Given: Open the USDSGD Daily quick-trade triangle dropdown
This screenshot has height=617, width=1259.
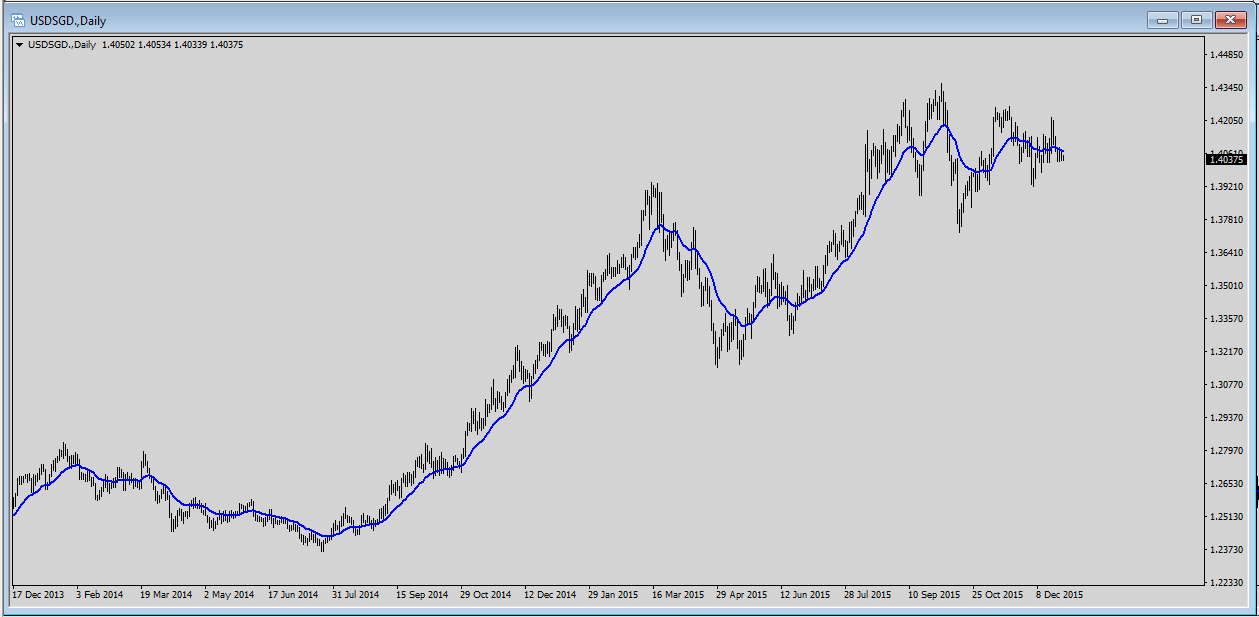Looking at the screenshot, I should 19,44.
